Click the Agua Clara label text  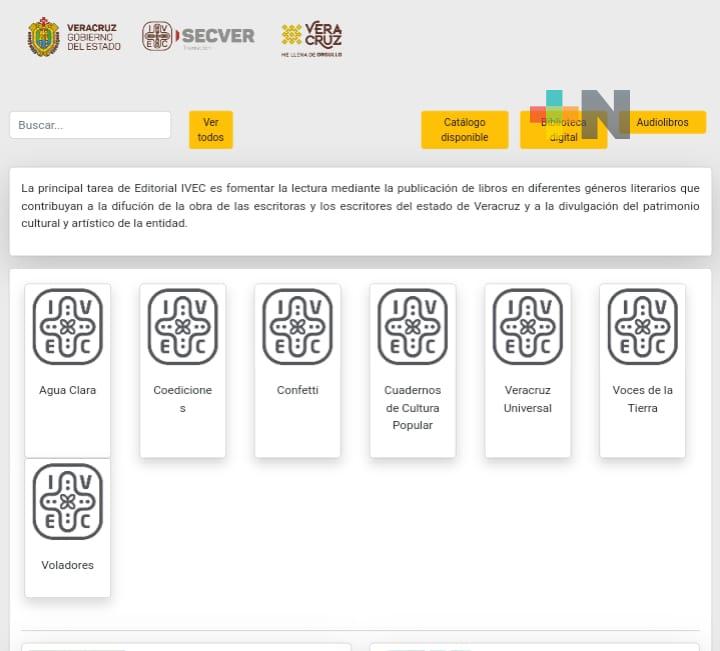(67, 390)
